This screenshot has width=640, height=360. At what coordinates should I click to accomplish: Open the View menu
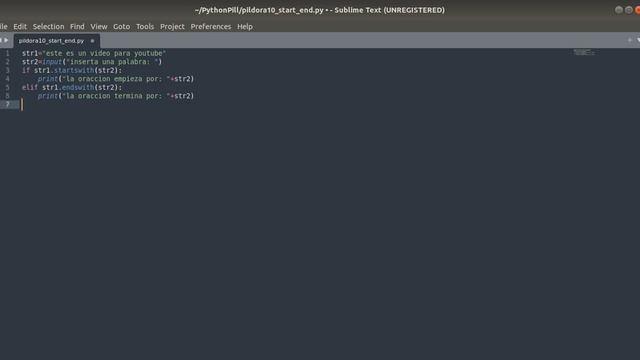[x=99, y=27]
